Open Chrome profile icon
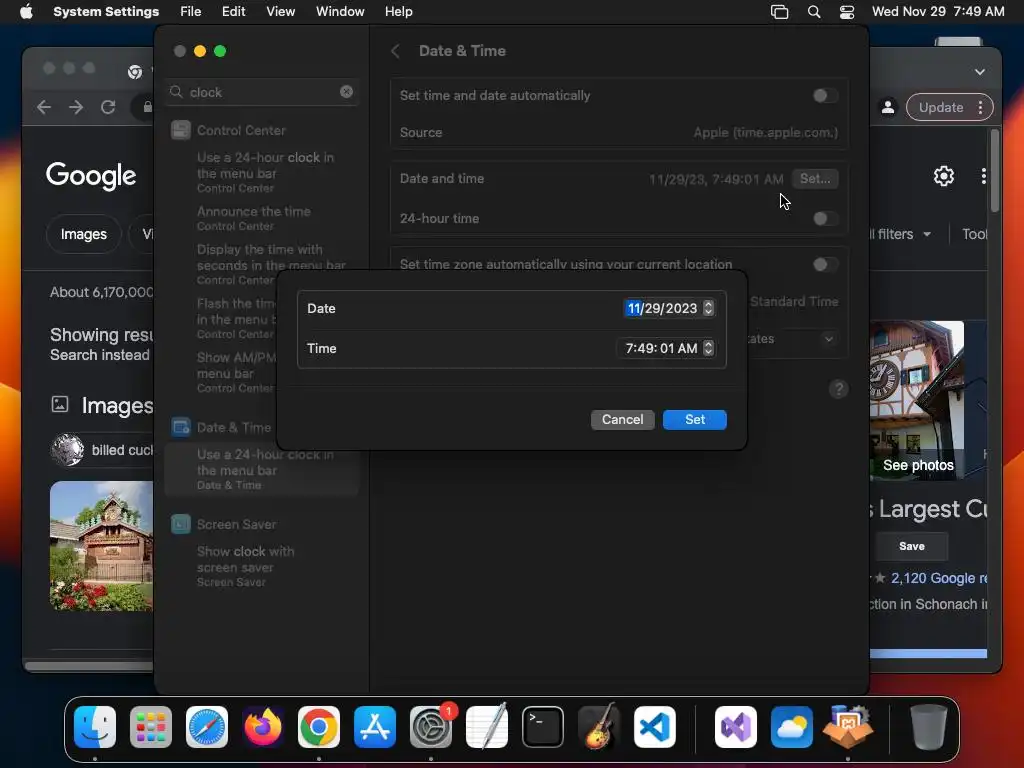Image resolution: width=1024 pixels, height=768 pixels. tap(888, 107)
